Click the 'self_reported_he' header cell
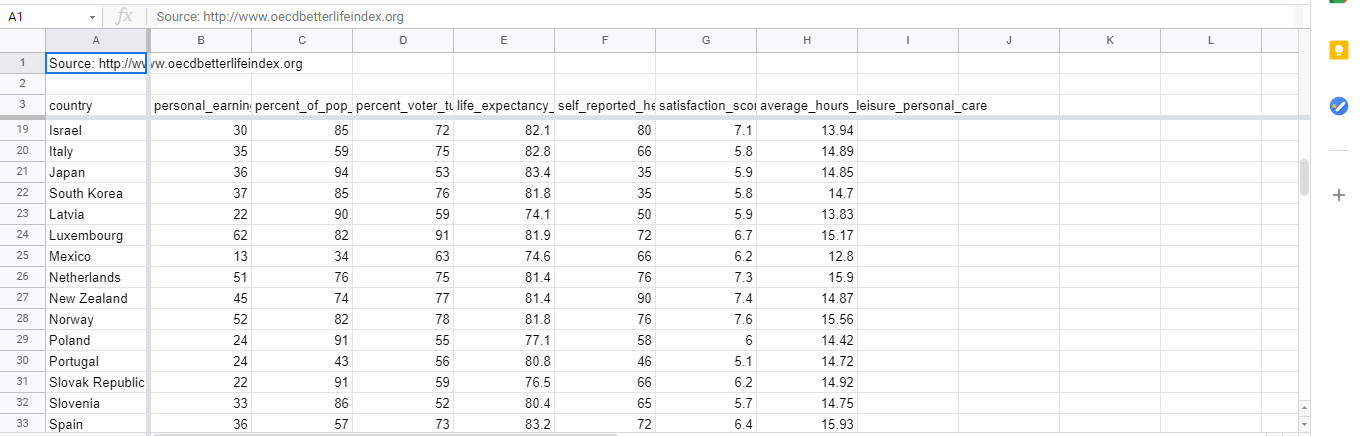This screenshot has height=436, width=1366. 605,105
